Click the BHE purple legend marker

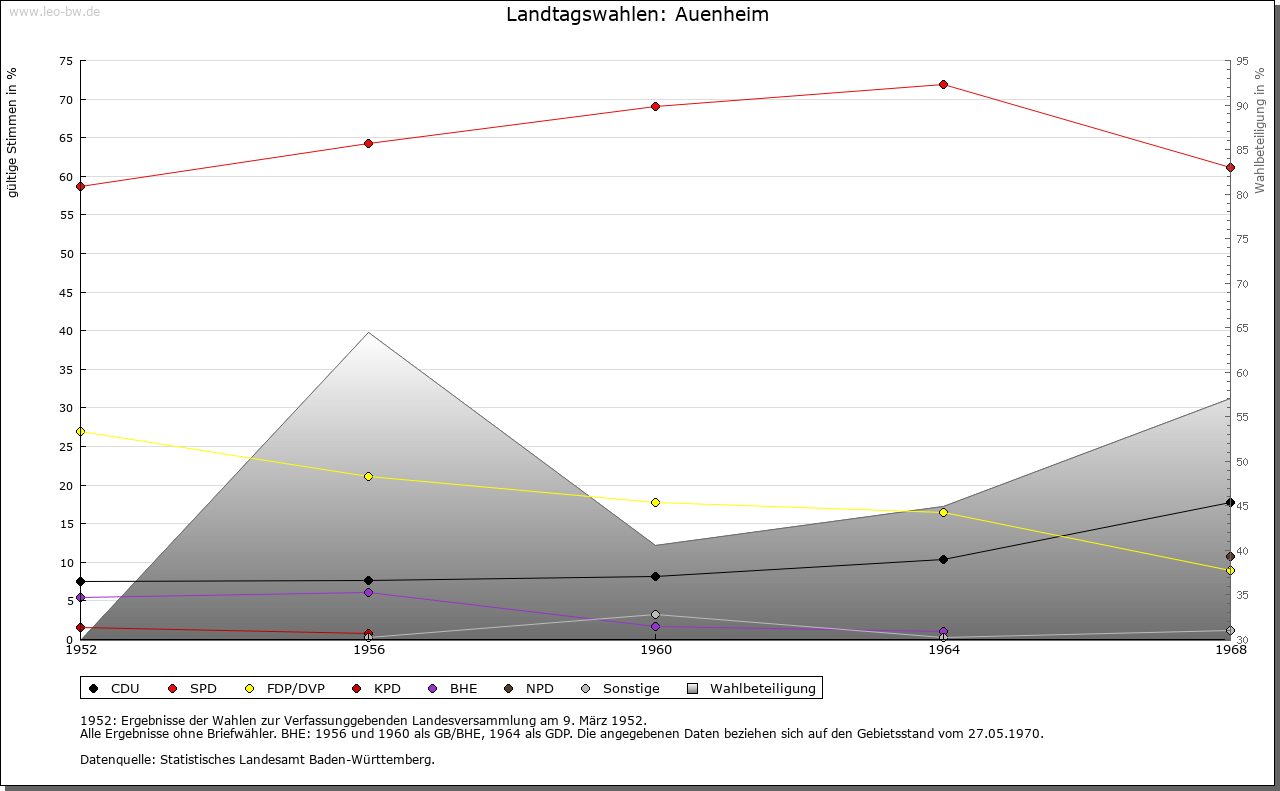click(x=433, y=688)
